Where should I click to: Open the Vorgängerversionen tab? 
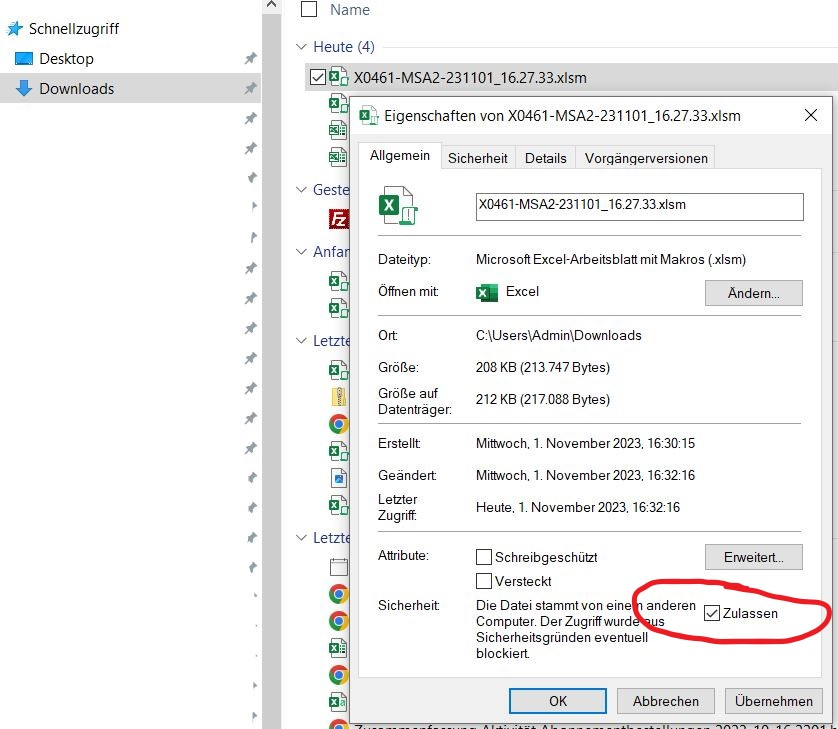point(646,158)
